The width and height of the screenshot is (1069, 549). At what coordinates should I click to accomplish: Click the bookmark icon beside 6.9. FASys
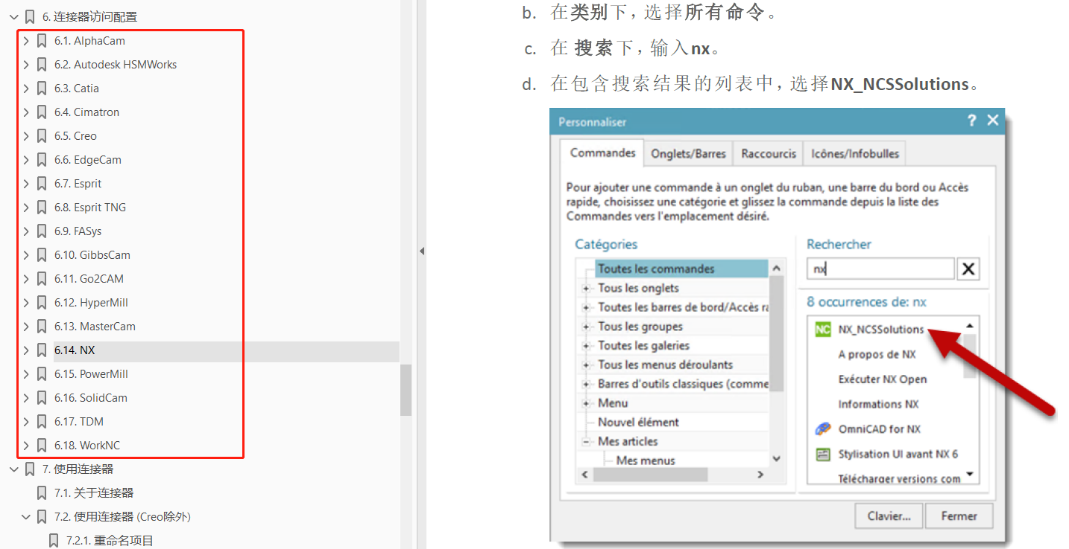coord(42,231)
